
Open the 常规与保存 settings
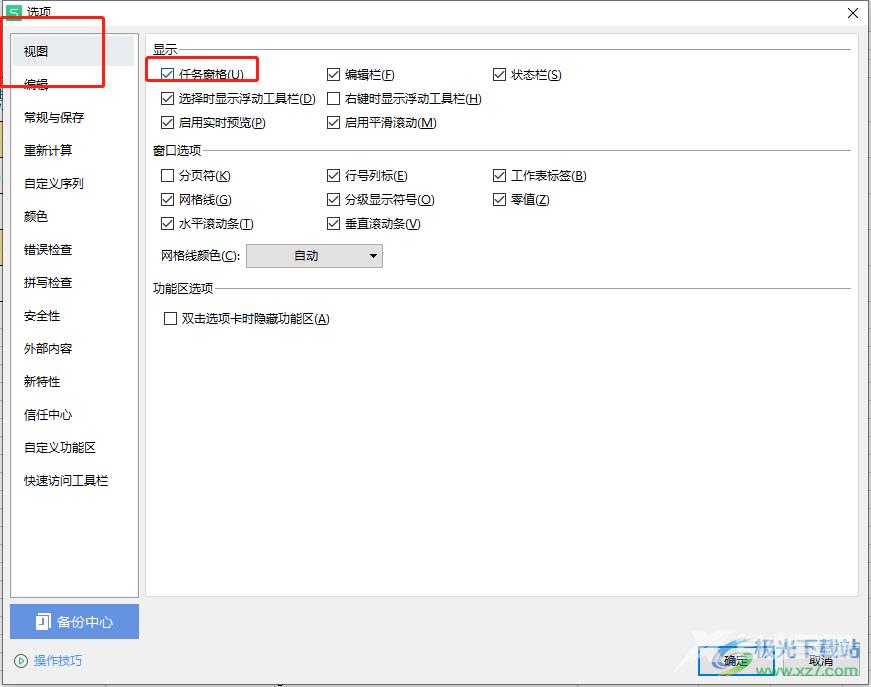[73, 117]
